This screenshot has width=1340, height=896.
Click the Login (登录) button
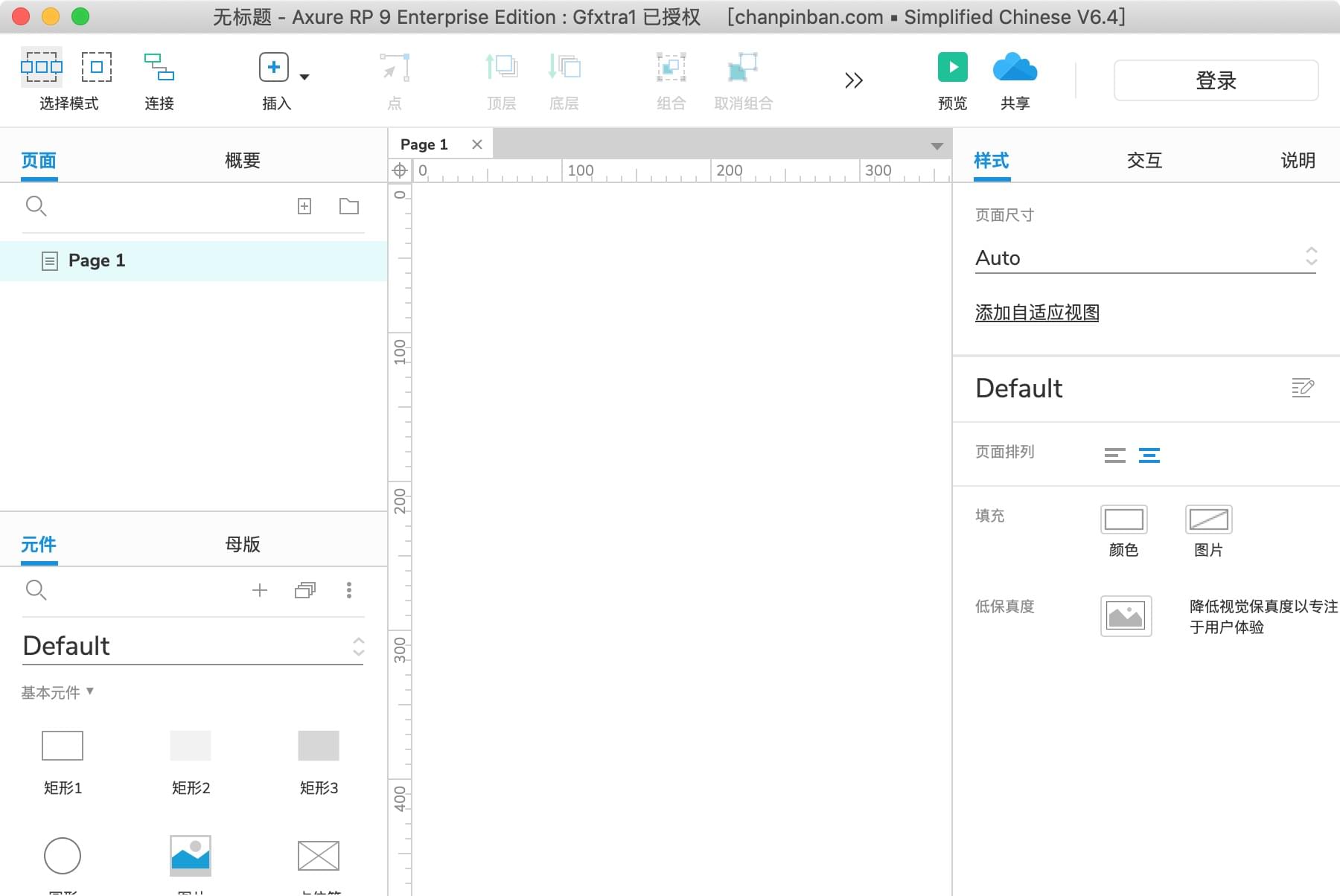pyautogui.click(x=1216, y=80)
